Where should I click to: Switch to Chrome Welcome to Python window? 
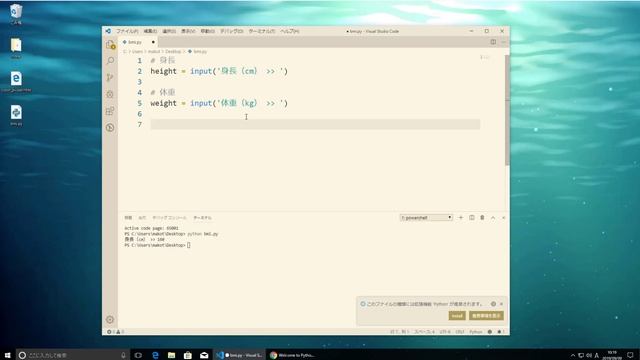click(x=292, y=355)
